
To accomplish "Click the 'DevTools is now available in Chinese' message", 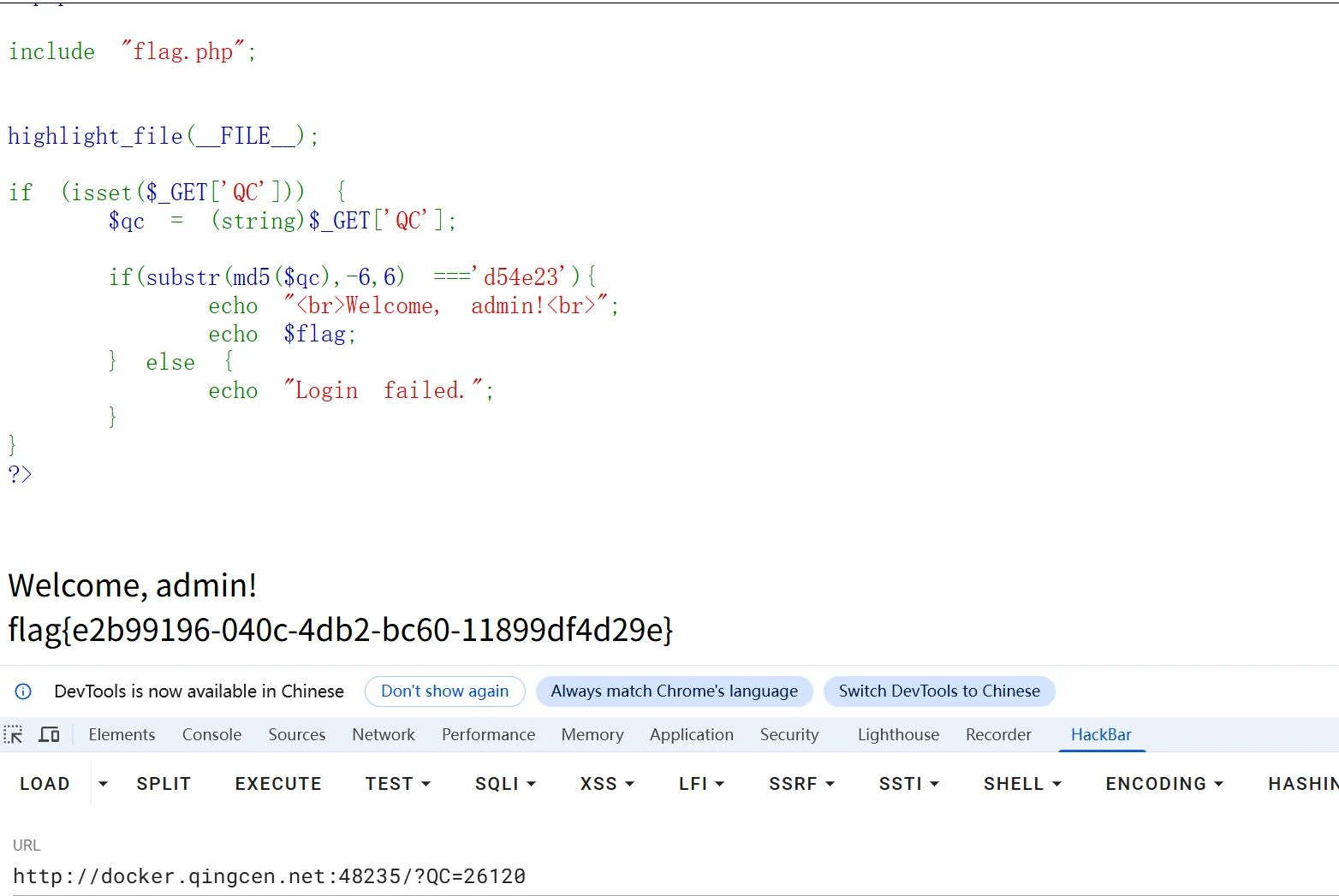I will [199, 691].
